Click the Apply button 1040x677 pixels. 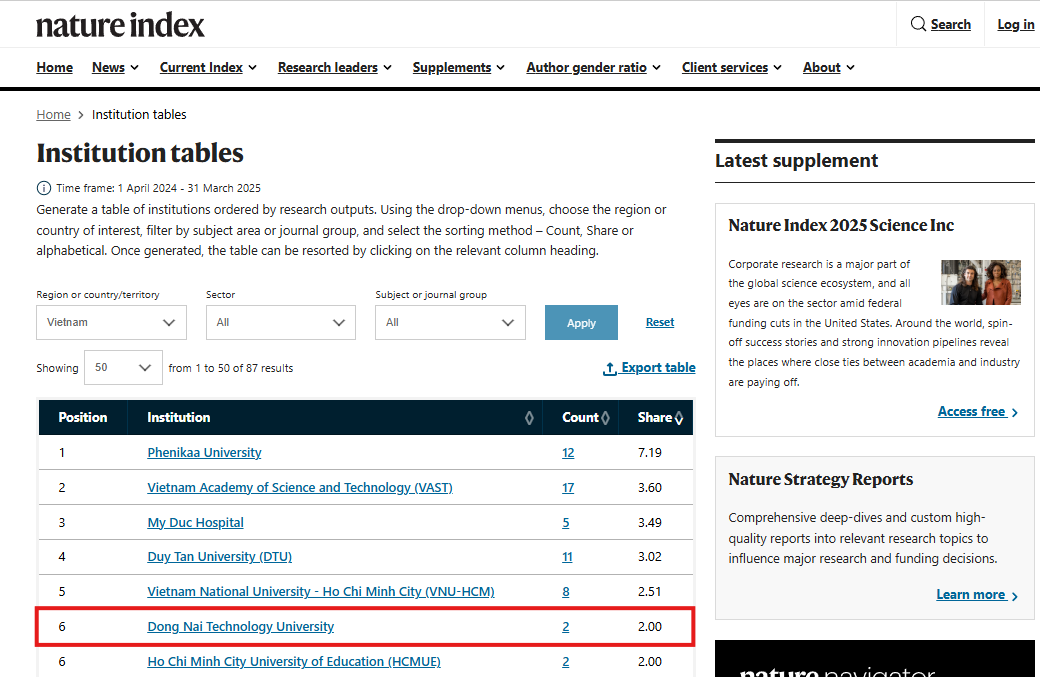click(581, 322)
